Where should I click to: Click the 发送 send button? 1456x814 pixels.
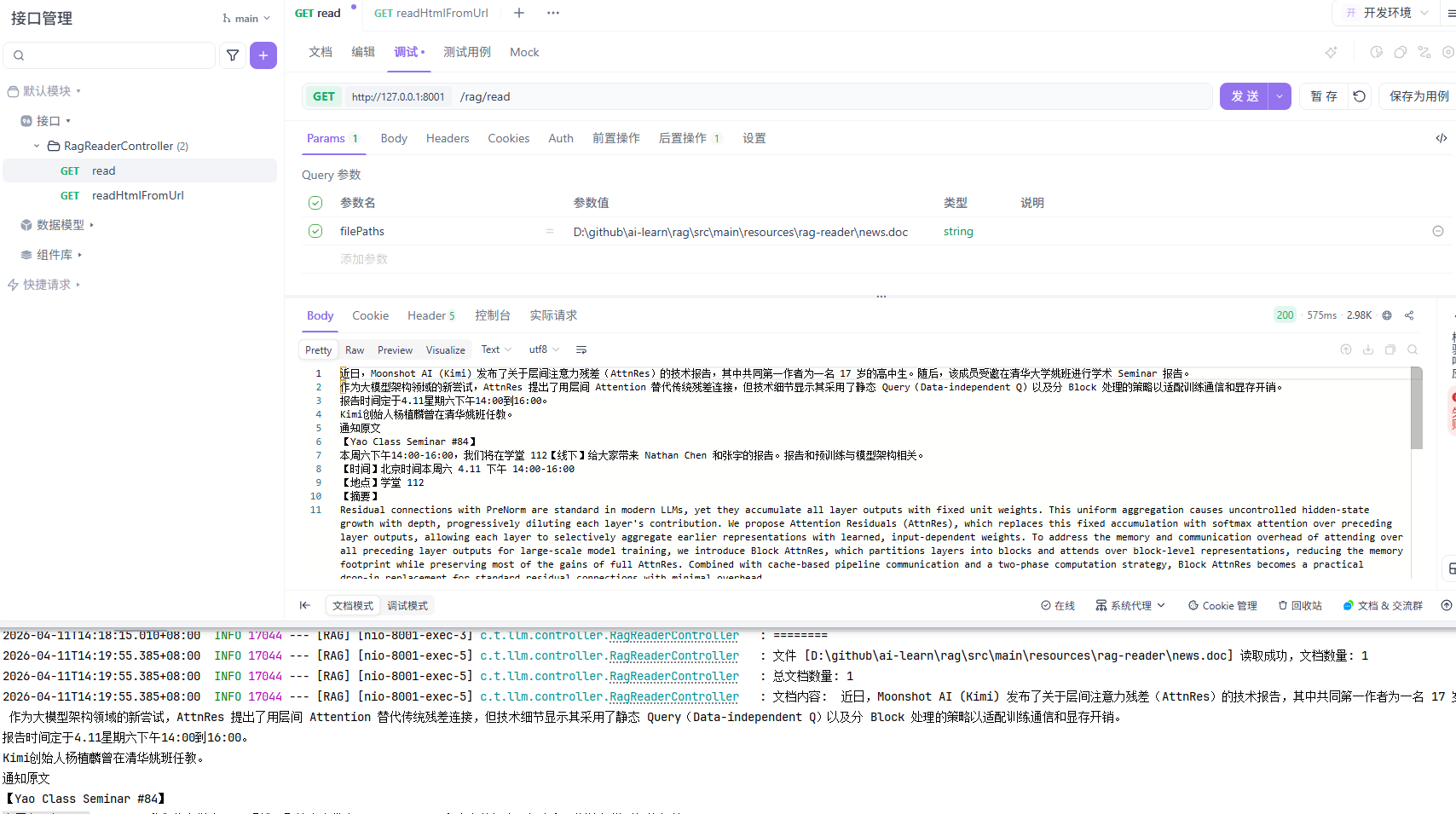(x=1245, y=96)
